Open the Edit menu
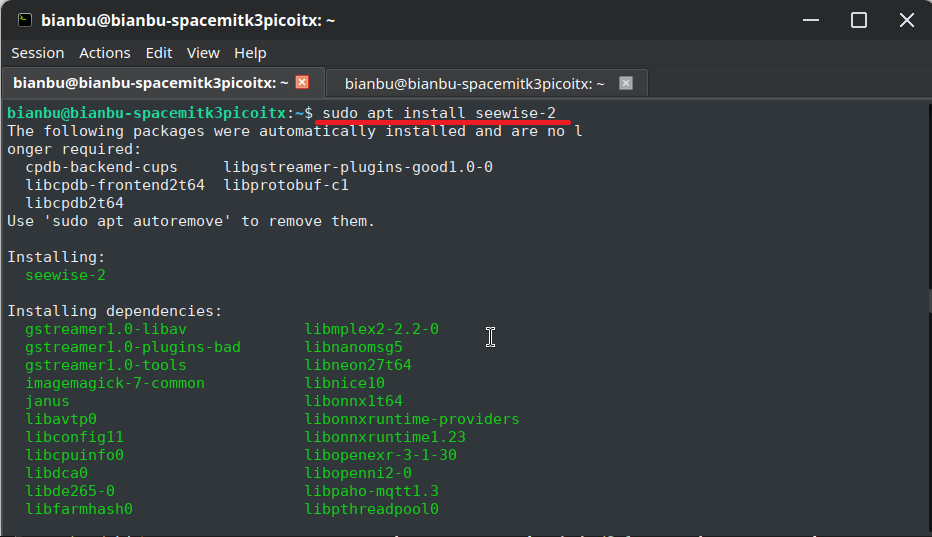This screenshot has height=537, width=932. pyautogui.click(x=159, y=53)
